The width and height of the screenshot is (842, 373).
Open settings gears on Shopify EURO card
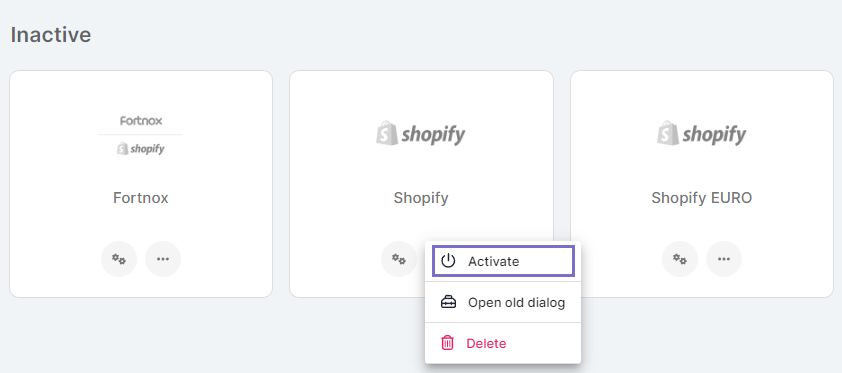coord(680,259)
